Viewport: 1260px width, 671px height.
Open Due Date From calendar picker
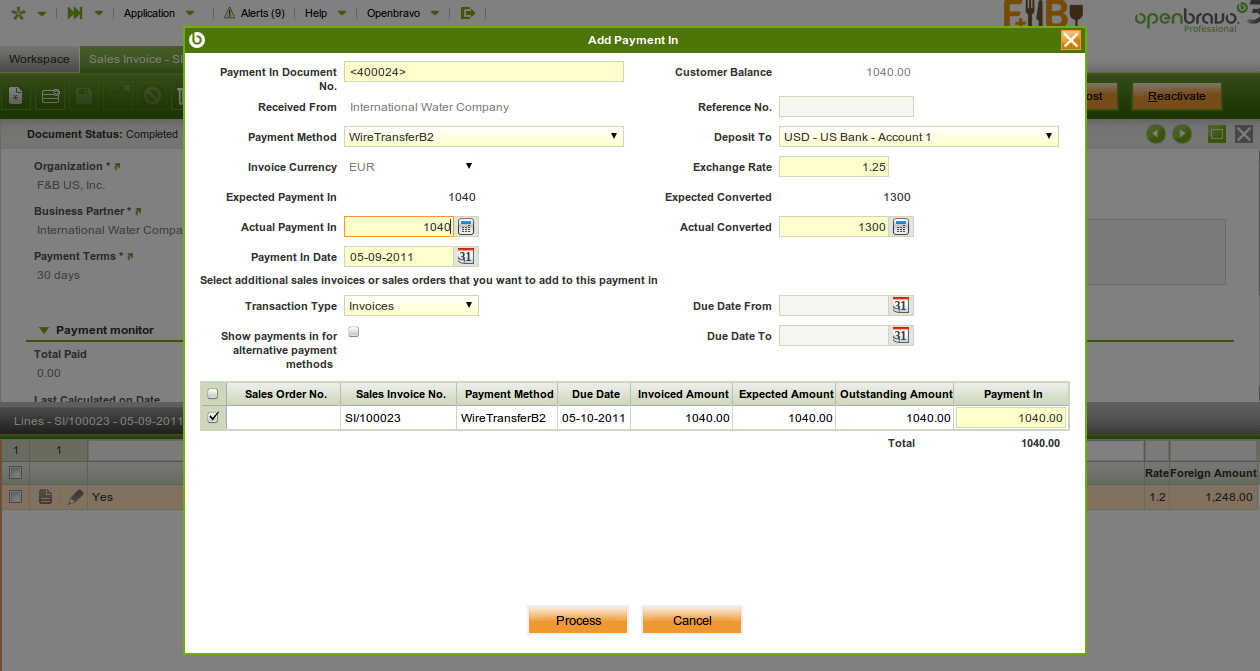(901, 306)
